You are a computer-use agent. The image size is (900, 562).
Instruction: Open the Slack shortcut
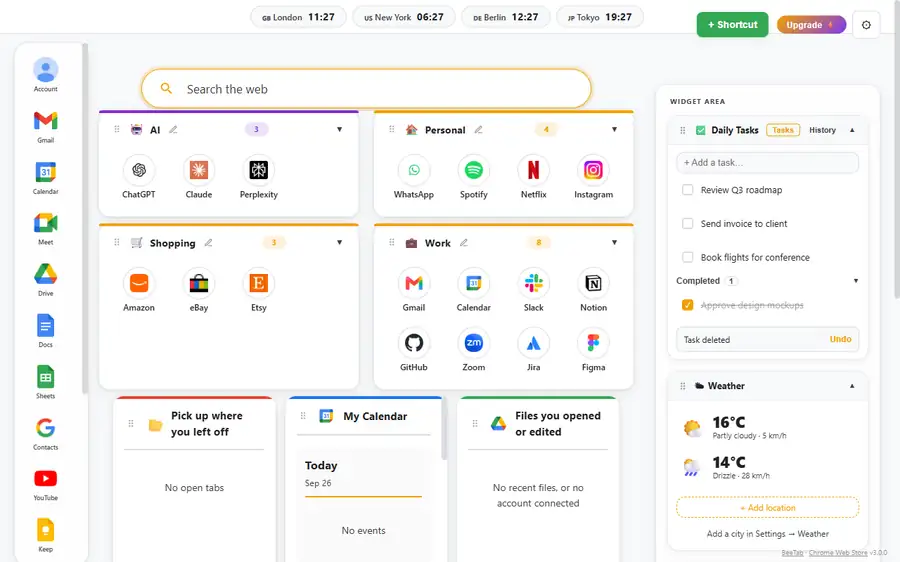[533, 290]
